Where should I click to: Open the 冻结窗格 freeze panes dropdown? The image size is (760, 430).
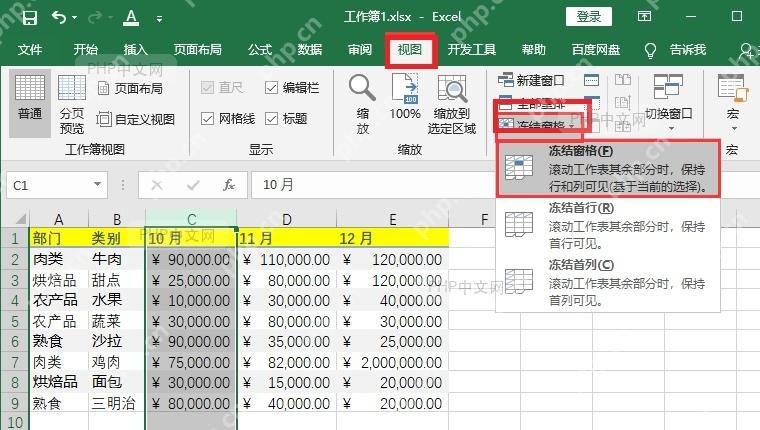[x=537, y=125]
